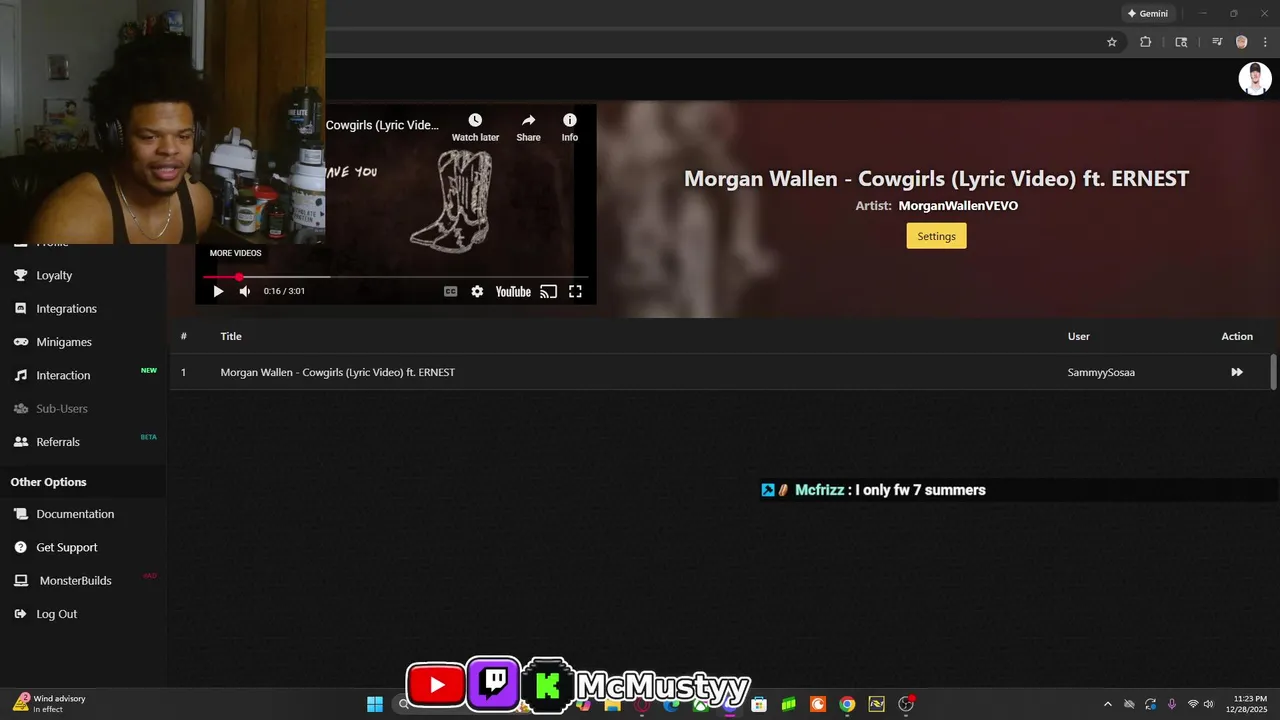Screen dimensions: 1280x720
Task: Open the volume tray icon
Action: (x=1209, y=704)
